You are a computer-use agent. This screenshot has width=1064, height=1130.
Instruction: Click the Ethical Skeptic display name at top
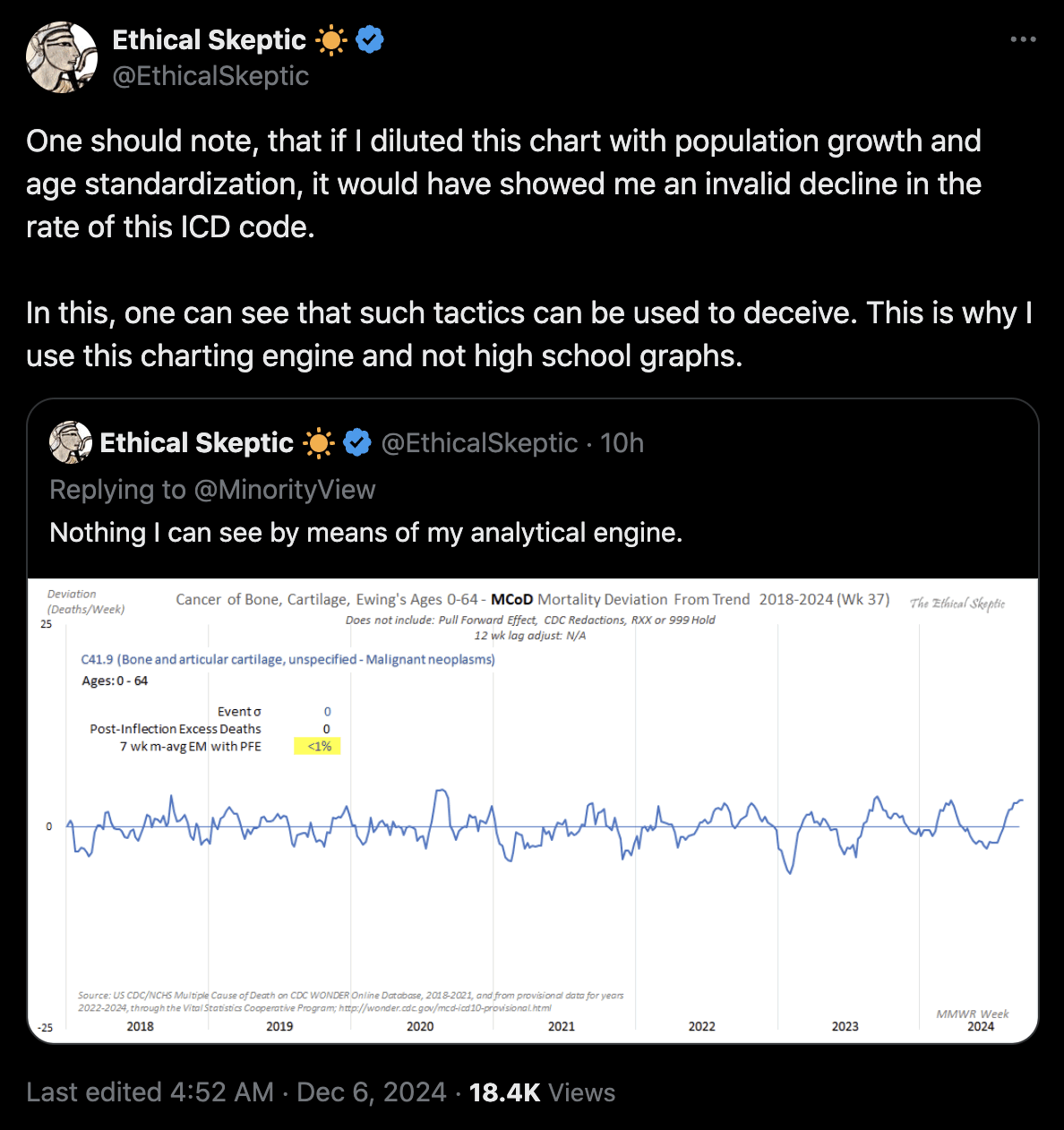(209, 40)
